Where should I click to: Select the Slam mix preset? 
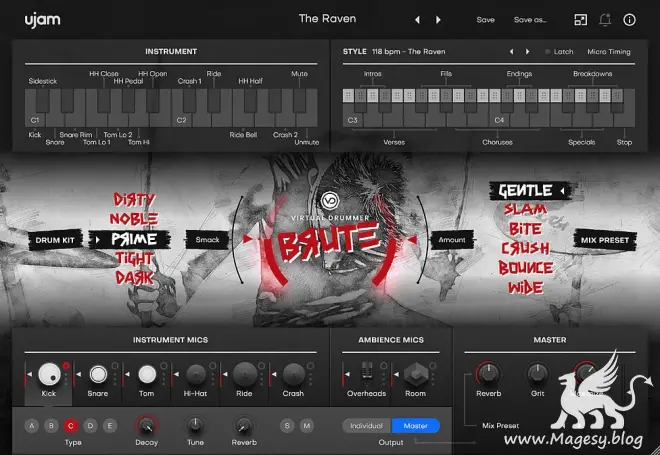[526, 209]
